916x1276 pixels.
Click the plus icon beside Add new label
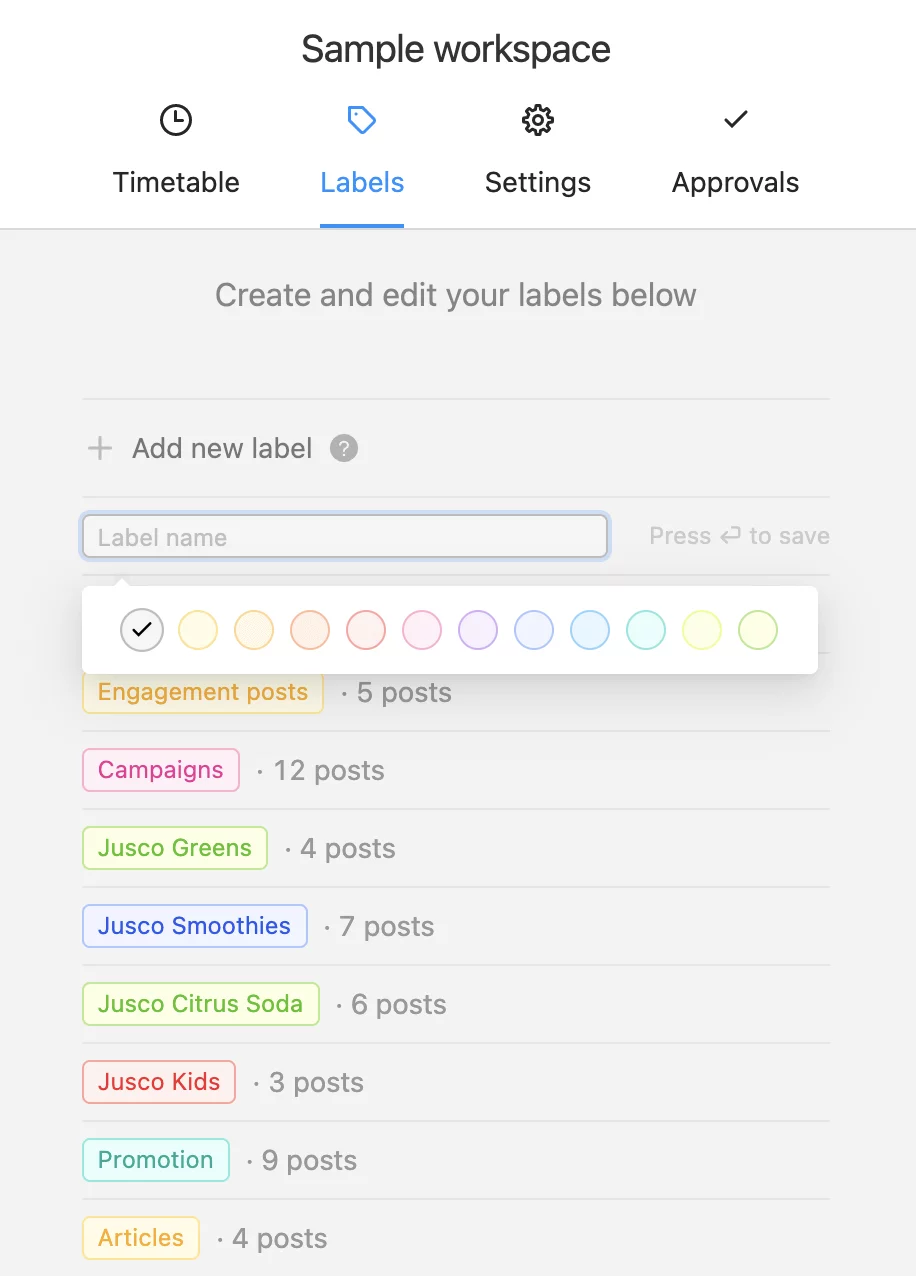100,448
